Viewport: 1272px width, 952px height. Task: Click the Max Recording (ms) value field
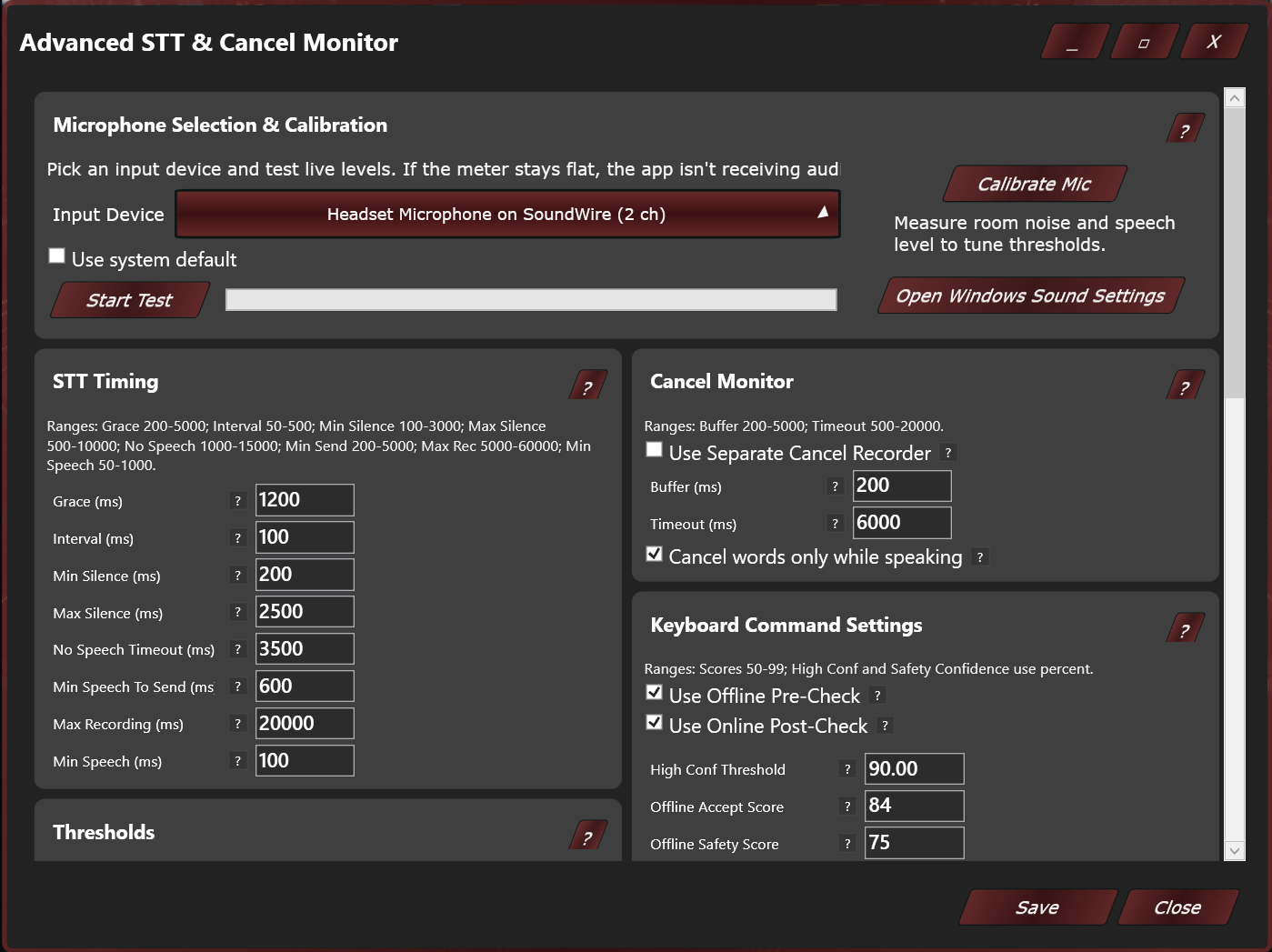point(305,724)
